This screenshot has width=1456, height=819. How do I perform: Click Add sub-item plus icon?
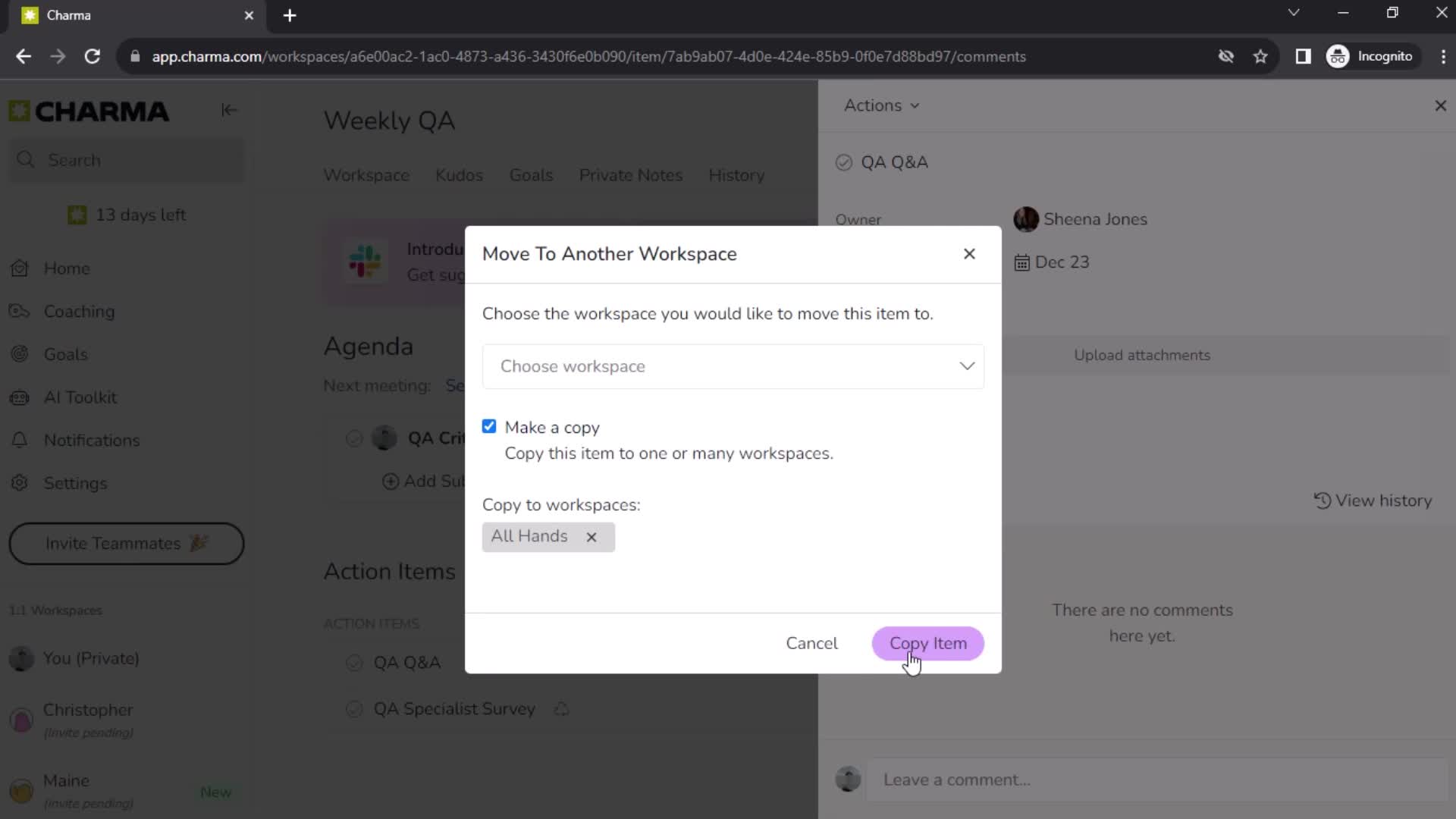391,482
